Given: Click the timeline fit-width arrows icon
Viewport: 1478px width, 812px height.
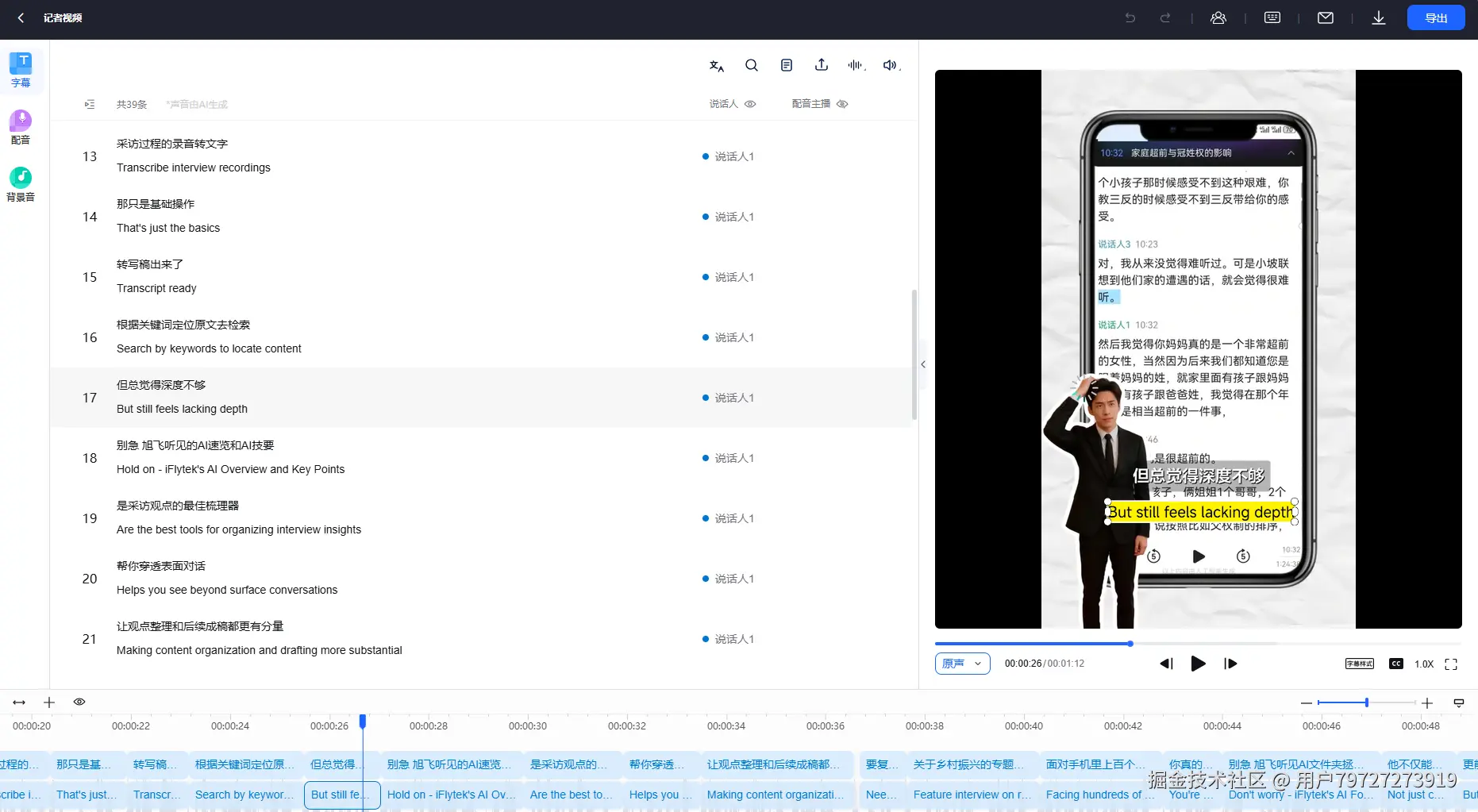Looking at the screenshot, I should pyautogui.click(x=19, y=702).
